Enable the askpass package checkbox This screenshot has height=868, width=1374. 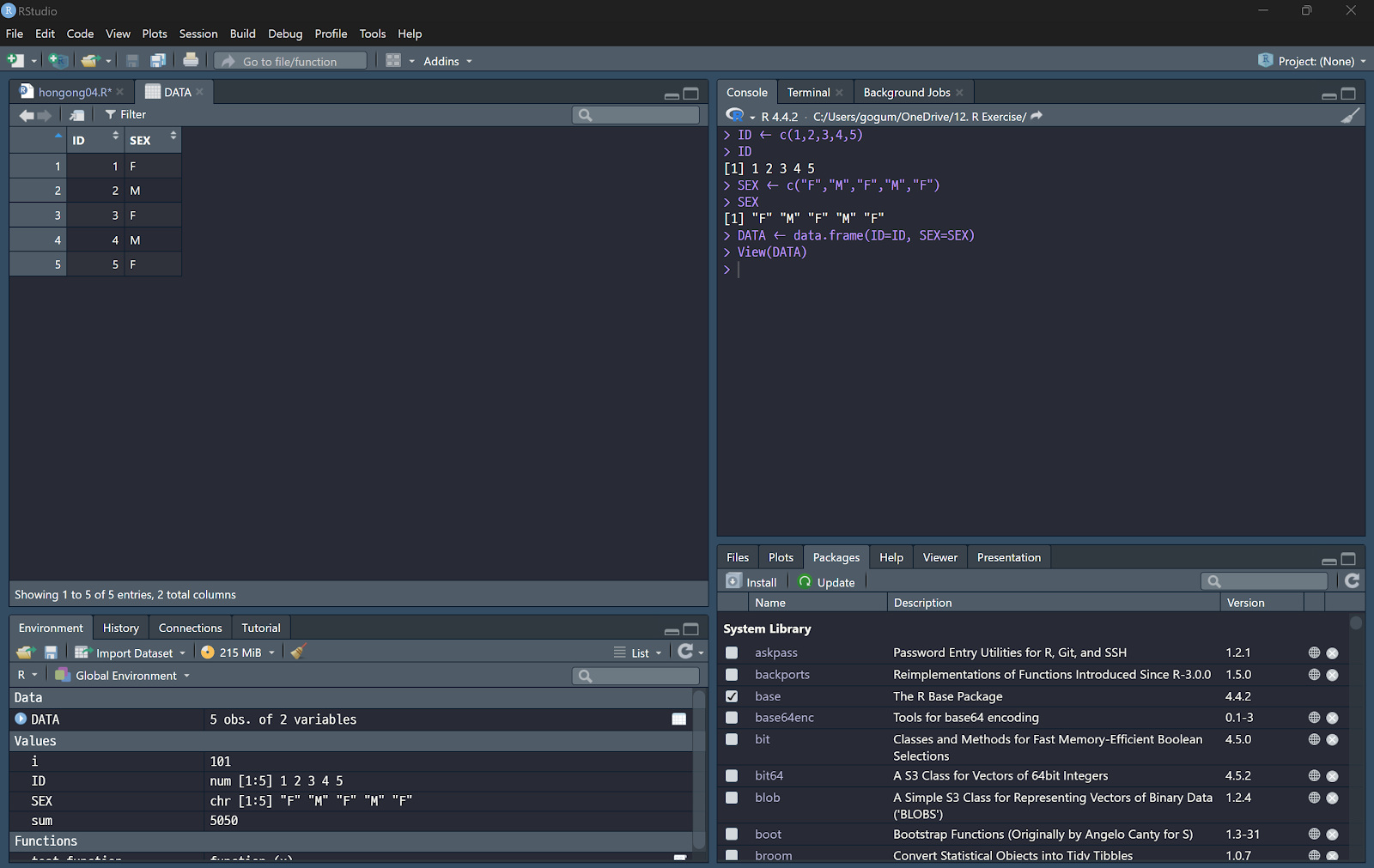tap(732, 653)
